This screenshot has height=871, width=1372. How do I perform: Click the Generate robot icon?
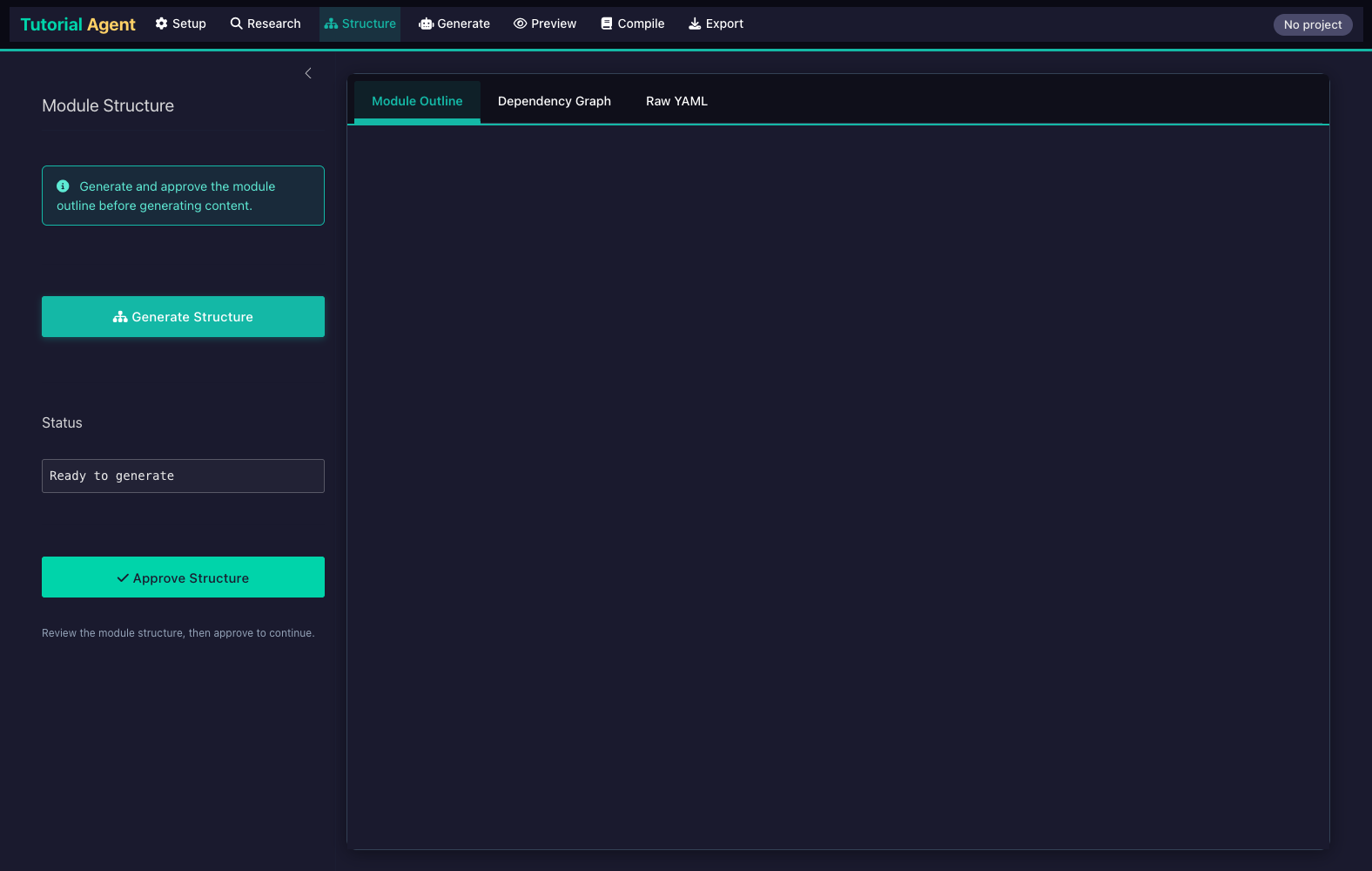(x=426, y=24)
